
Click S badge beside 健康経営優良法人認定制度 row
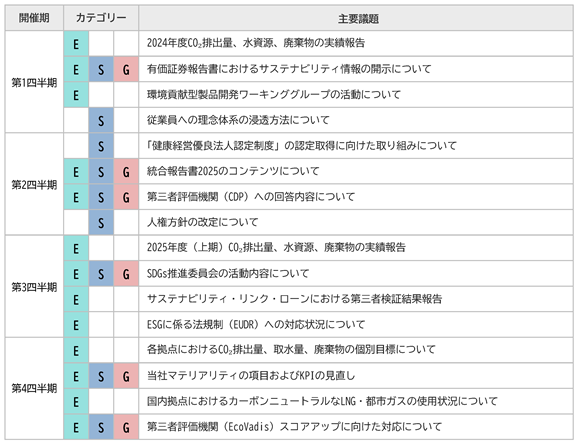click(101, 146)
